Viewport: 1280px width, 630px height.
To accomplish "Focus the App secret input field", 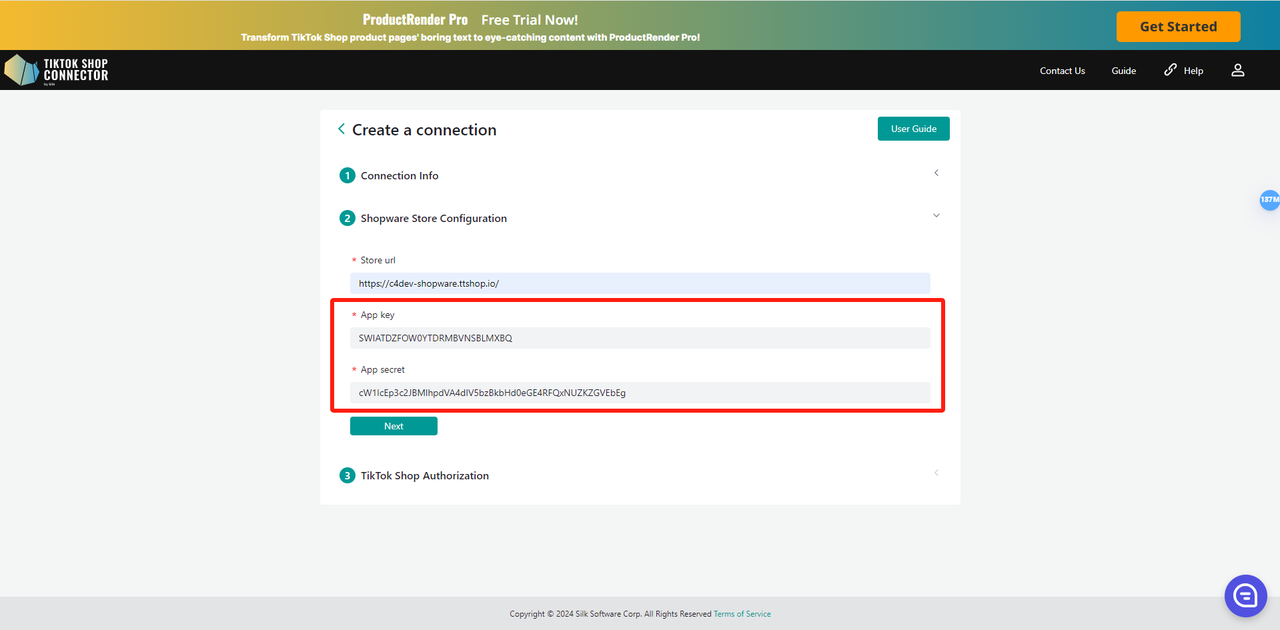I will click(639, 393).
